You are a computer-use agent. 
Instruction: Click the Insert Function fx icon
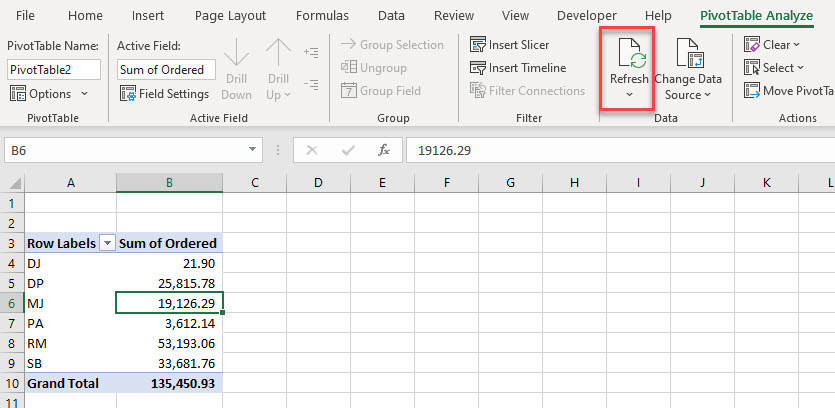(383, 150)
